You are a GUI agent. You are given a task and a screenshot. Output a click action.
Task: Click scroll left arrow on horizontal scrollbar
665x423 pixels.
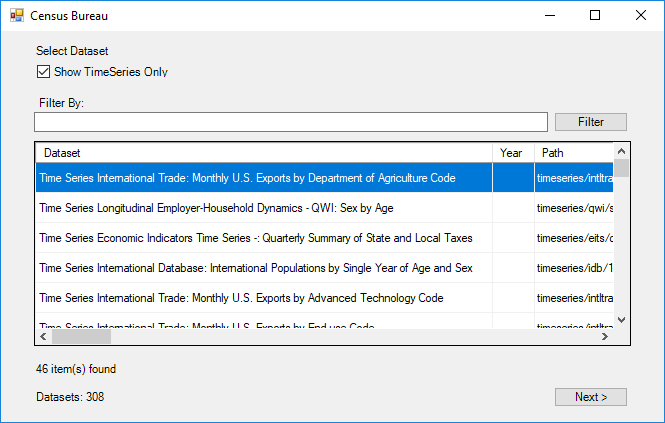point(43,336)
